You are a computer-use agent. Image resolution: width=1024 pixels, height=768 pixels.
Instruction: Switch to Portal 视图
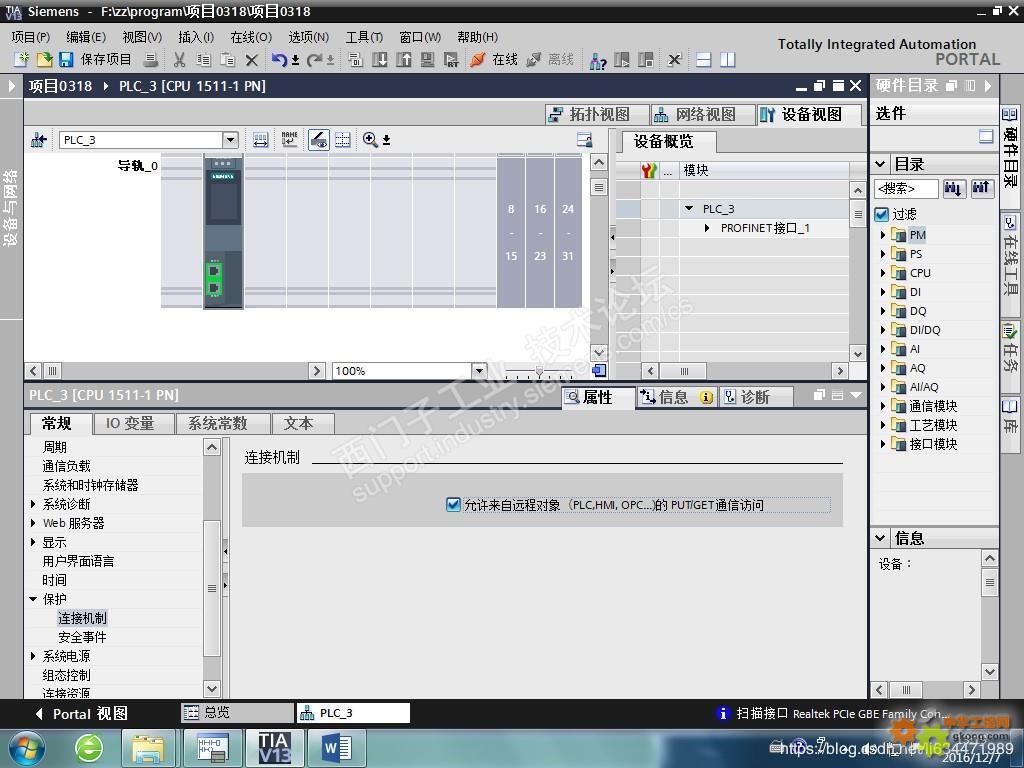tap(82, 714)
